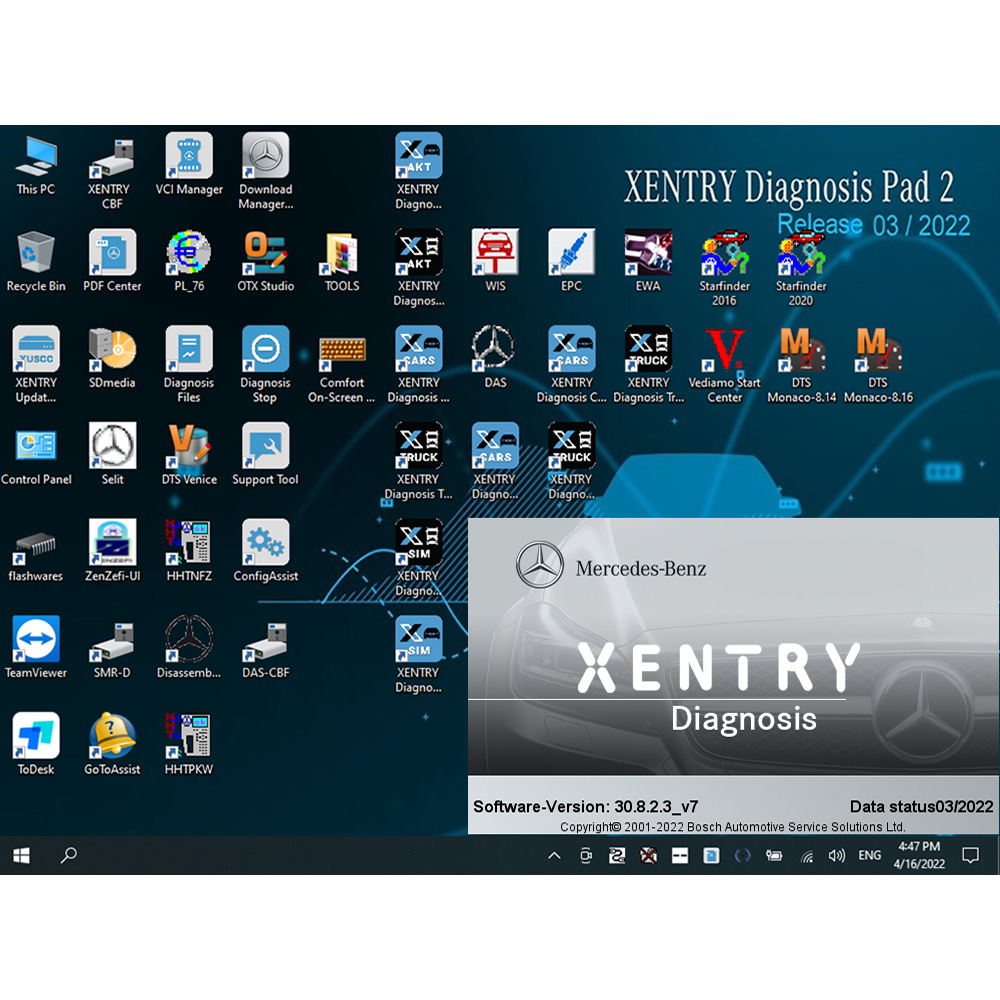Screen dimensions: 1000x1000
Task: Open OTX Studio
Action: coord(265,260)
